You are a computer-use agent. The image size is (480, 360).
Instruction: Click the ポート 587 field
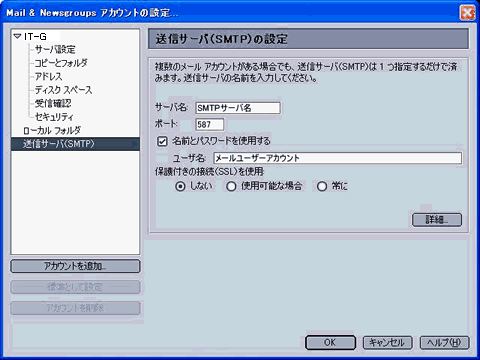coord(210,124)
